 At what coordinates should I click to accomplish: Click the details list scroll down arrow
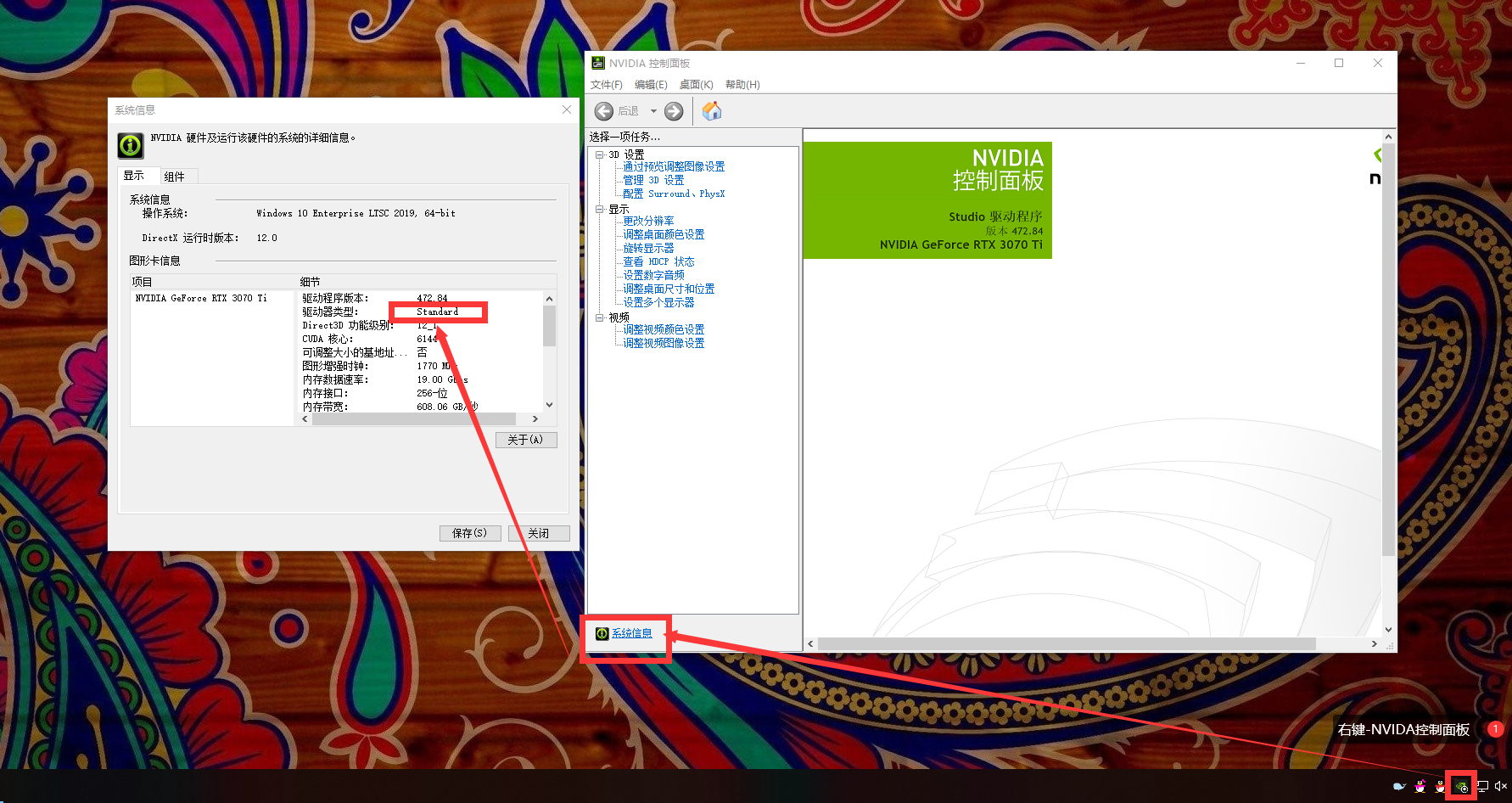click(x=549, y=405)
